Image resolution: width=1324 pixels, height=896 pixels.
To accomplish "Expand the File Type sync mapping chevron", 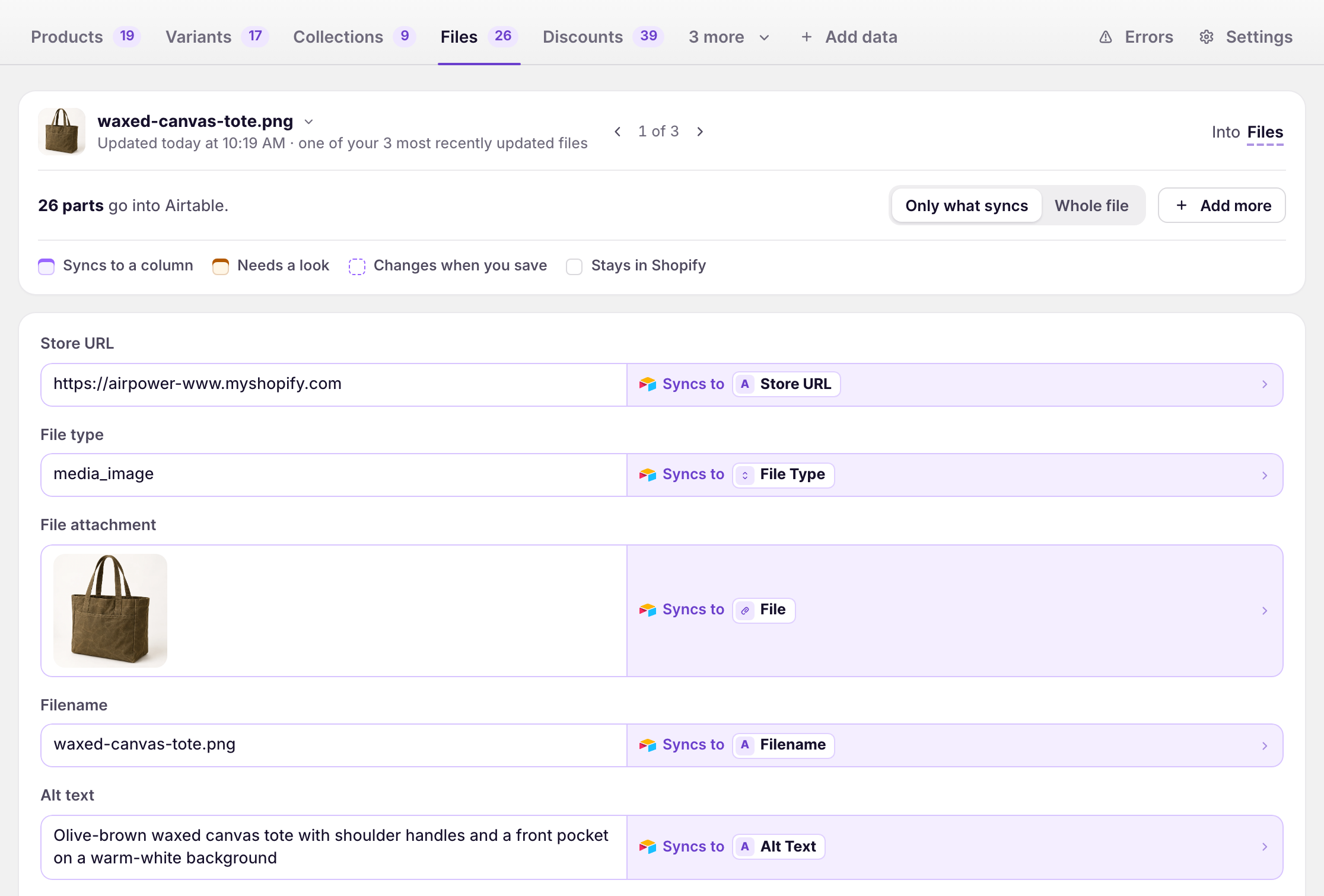I will click(x=1264, y=475).
